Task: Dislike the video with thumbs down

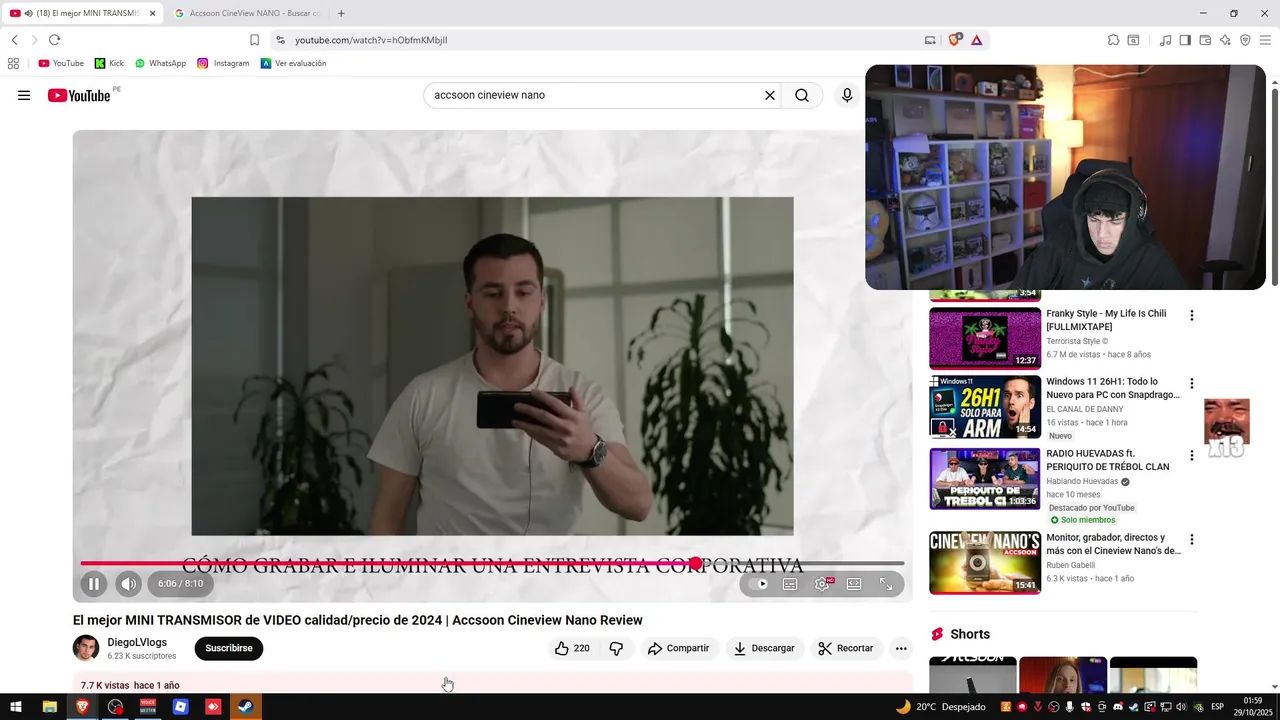Action: (x=616, y=648)
